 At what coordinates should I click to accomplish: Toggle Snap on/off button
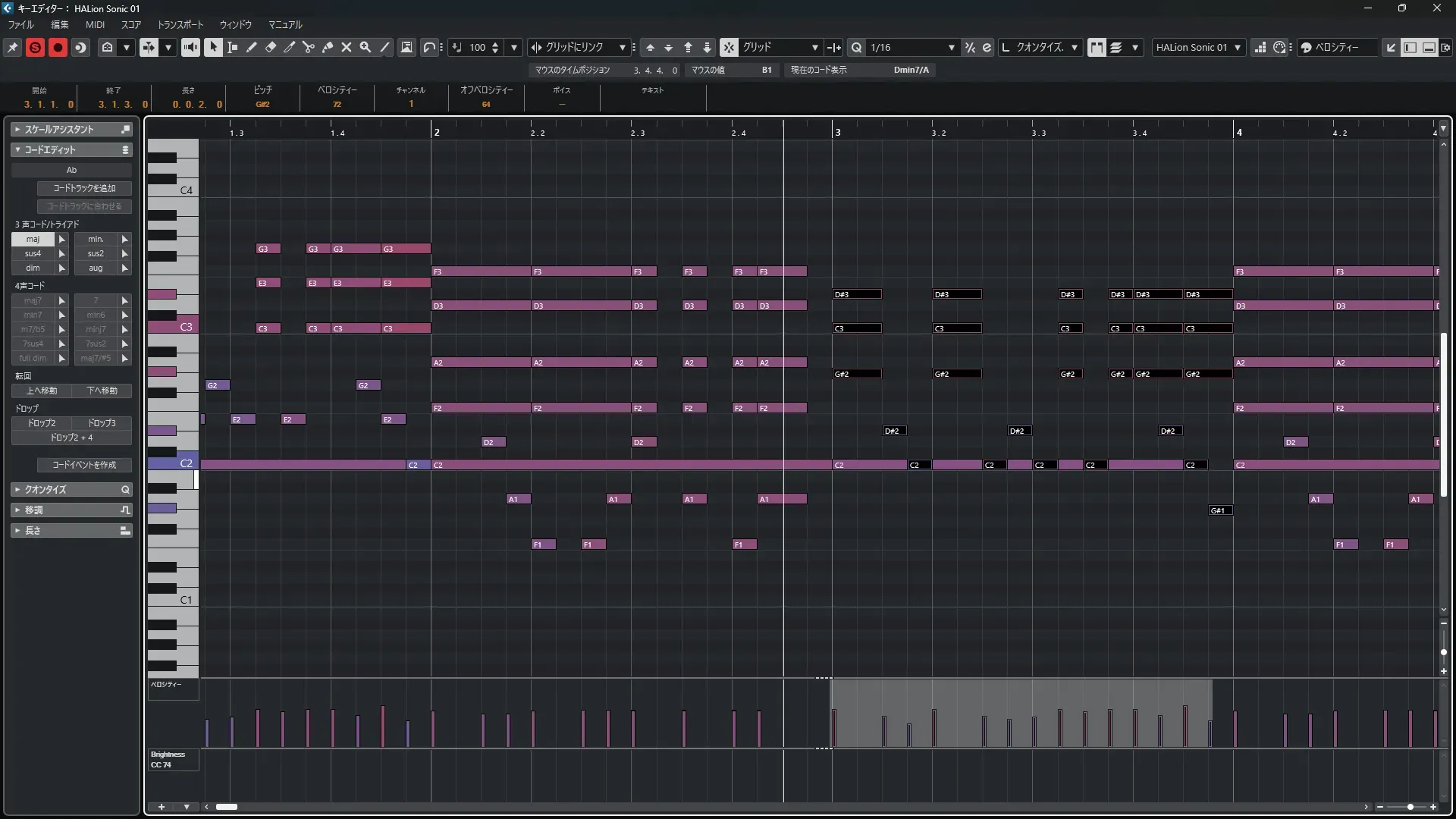(729, 47)
